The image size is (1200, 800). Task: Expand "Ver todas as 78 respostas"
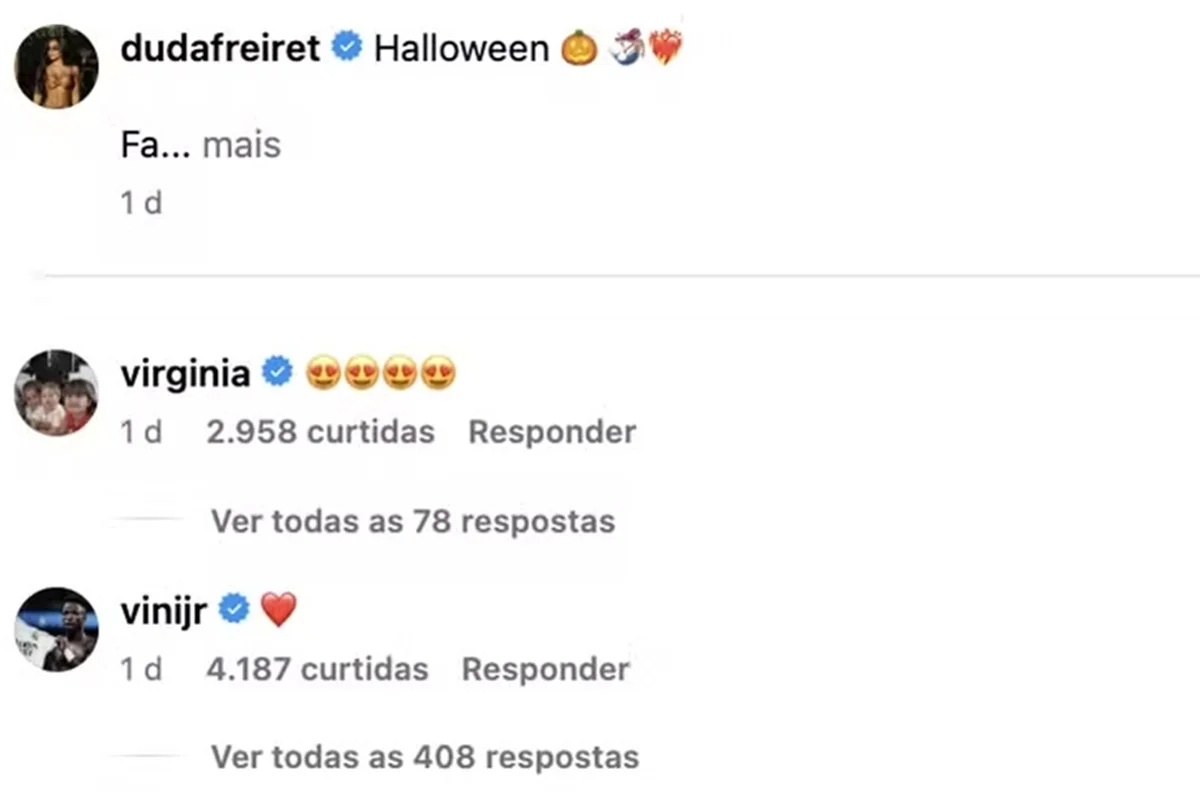tap(413, 521)
